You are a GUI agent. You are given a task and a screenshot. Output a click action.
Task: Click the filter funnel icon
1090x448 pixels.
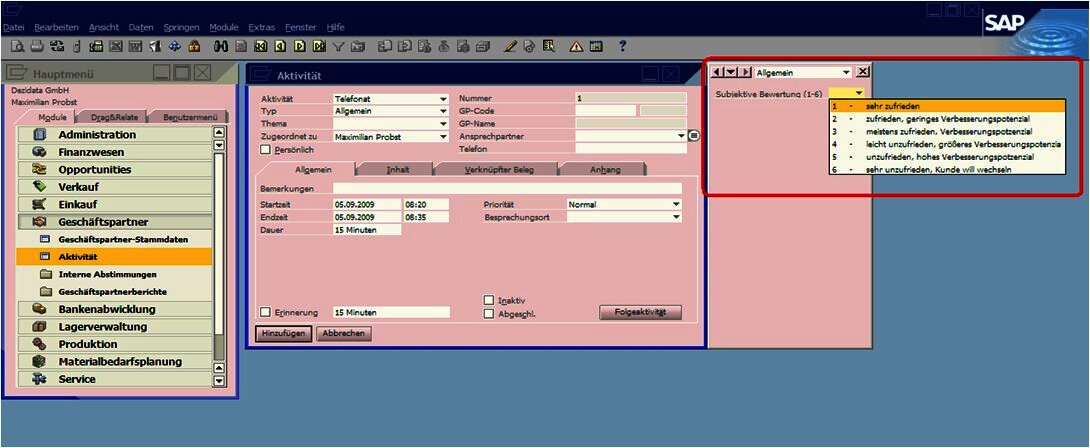tap(338, 46)
